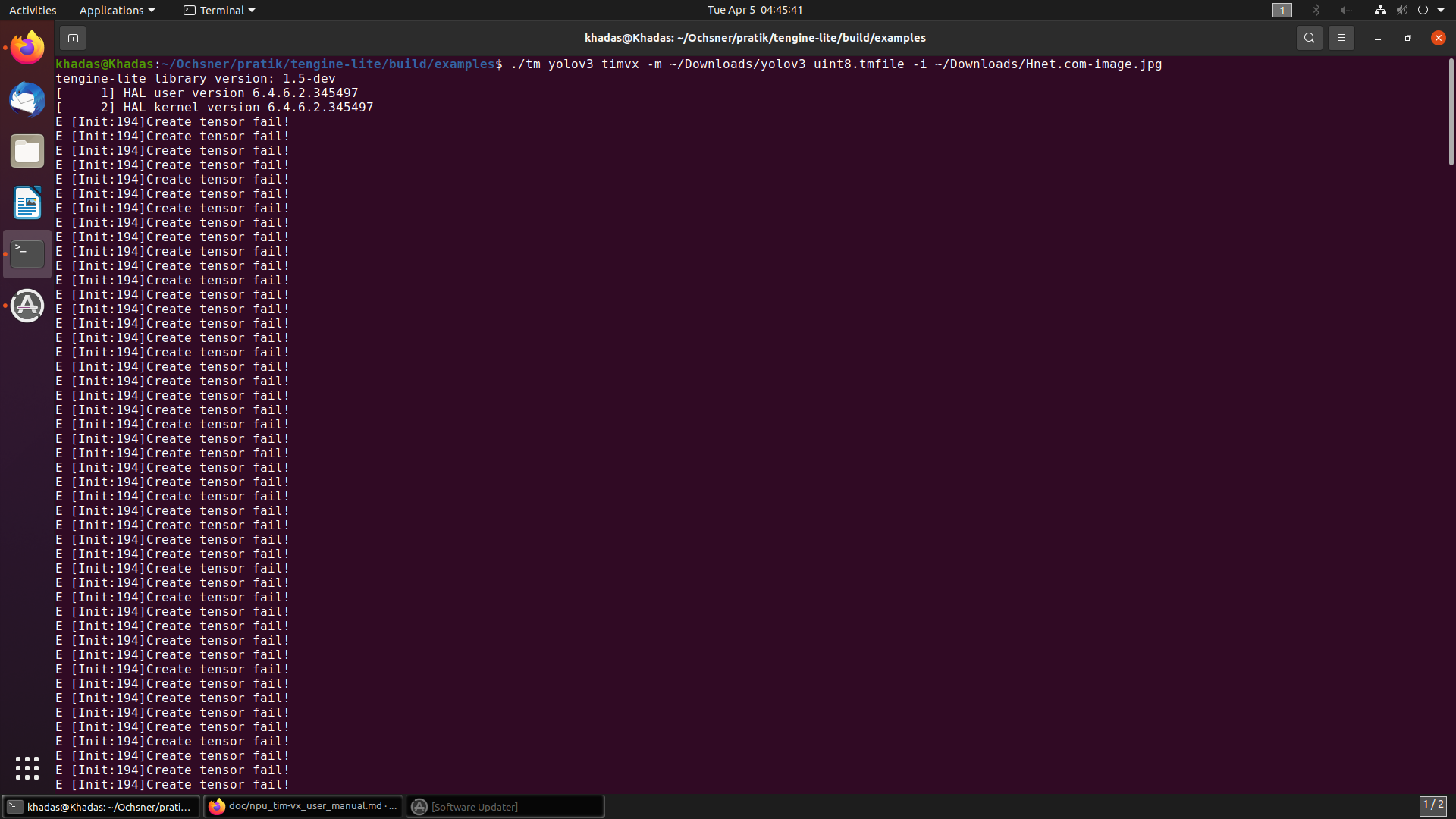Launch Firefox from the dock
This screenshot has width=1456, height=819.
[27, 48]
